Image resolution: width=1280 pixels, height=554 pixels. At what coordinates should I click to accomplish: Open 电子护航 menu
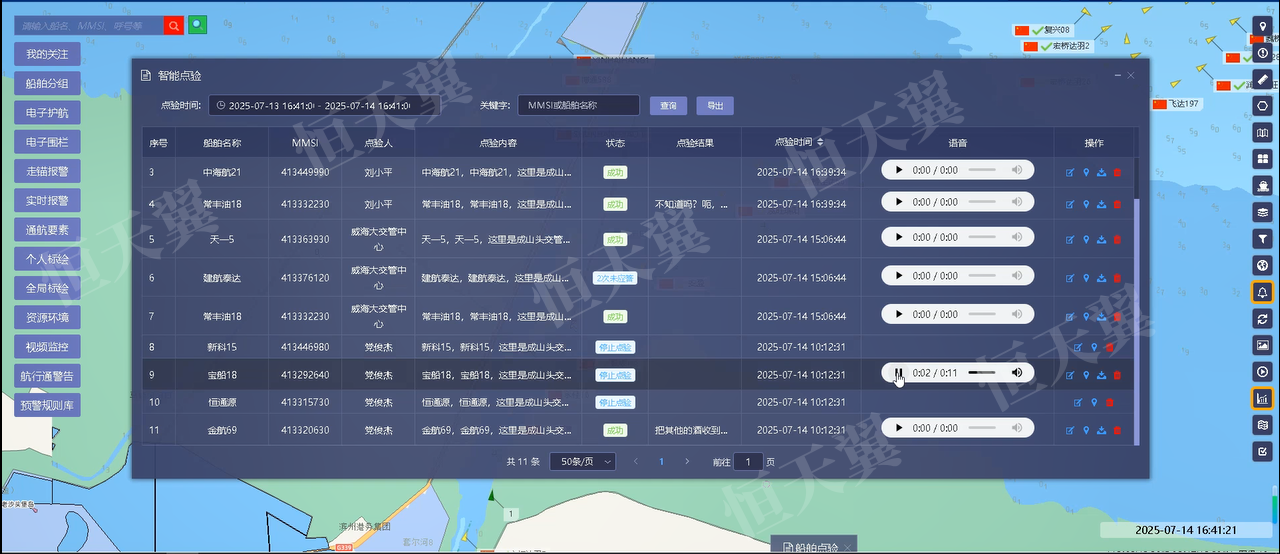click(x=47, y=113)
